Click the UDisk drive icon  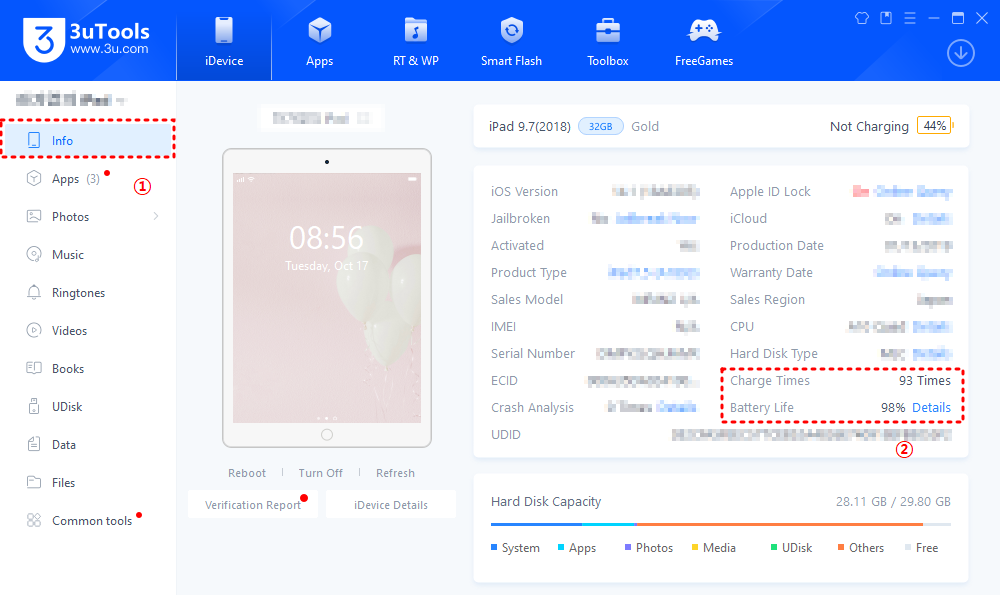click(x=34, y=406)
